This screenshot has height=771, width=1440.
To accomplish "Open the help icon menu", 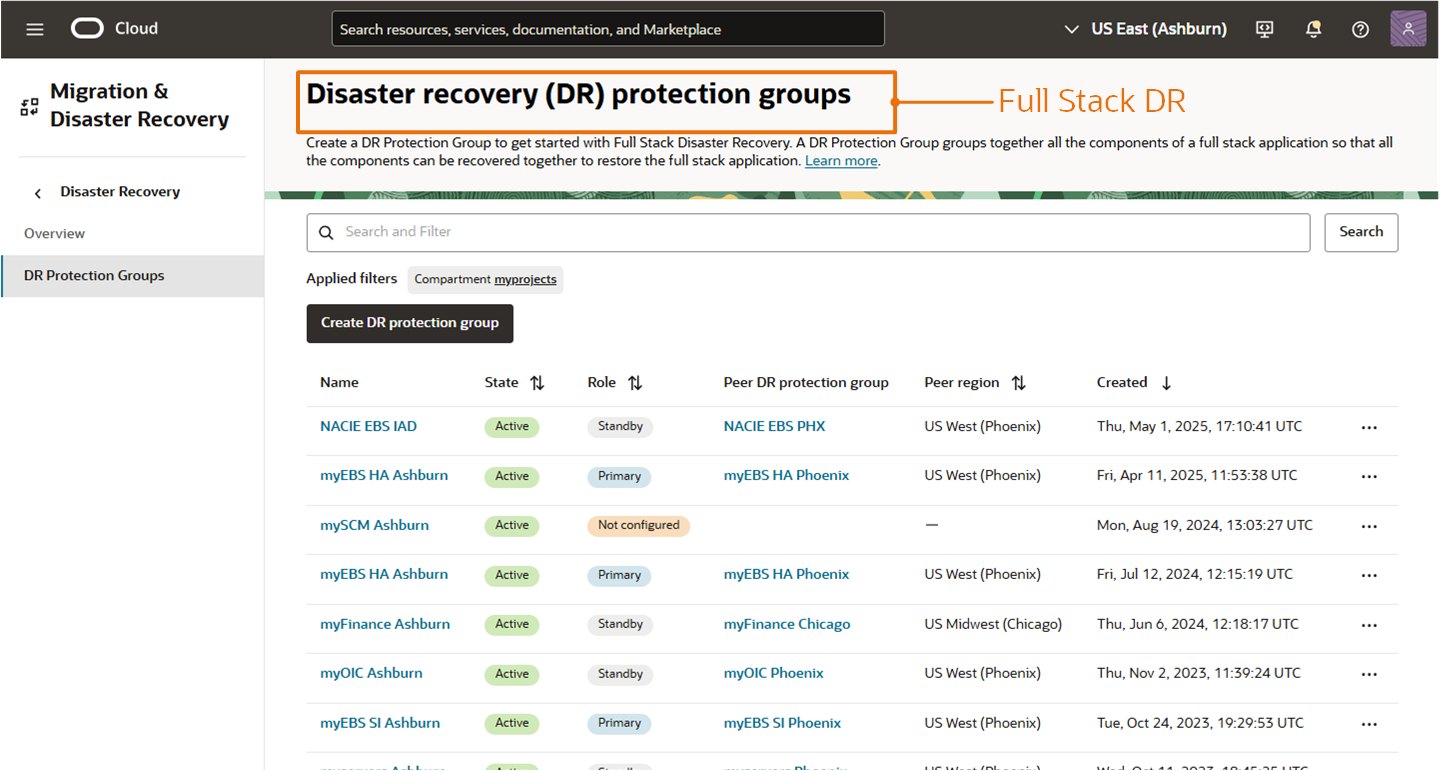I will coord(1360,29).
